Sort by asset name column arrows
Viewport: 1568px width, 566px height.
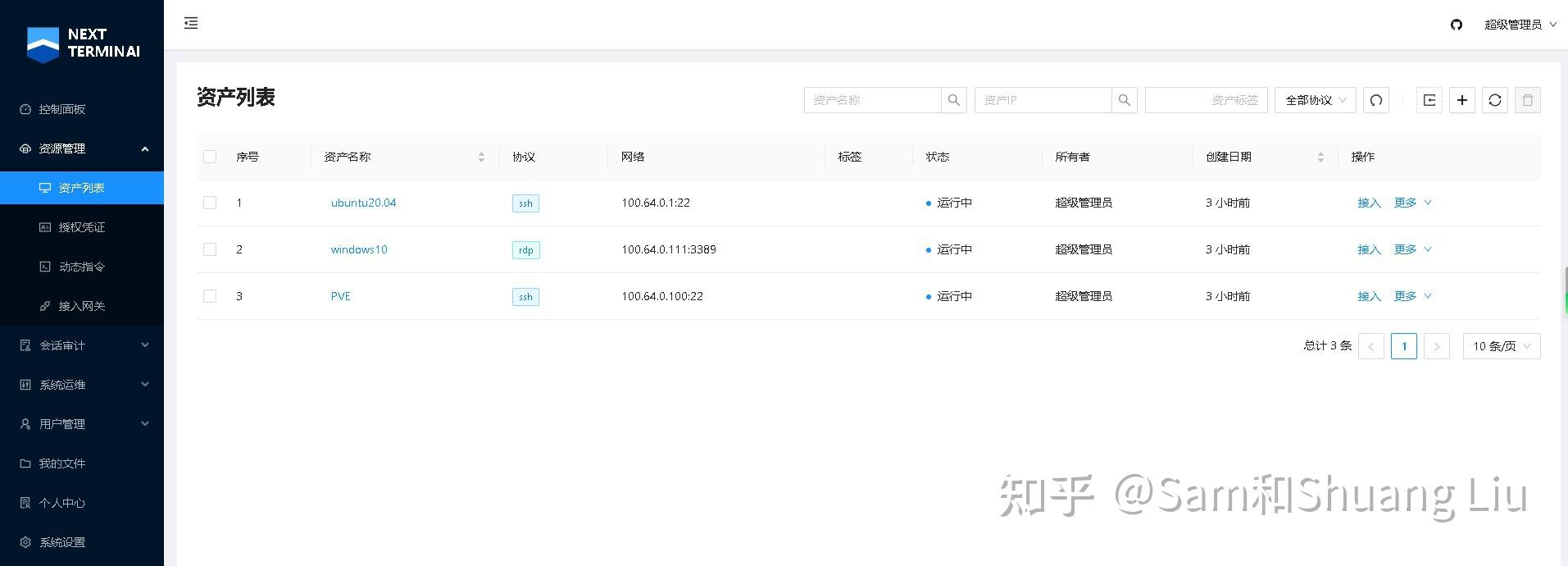481,157
